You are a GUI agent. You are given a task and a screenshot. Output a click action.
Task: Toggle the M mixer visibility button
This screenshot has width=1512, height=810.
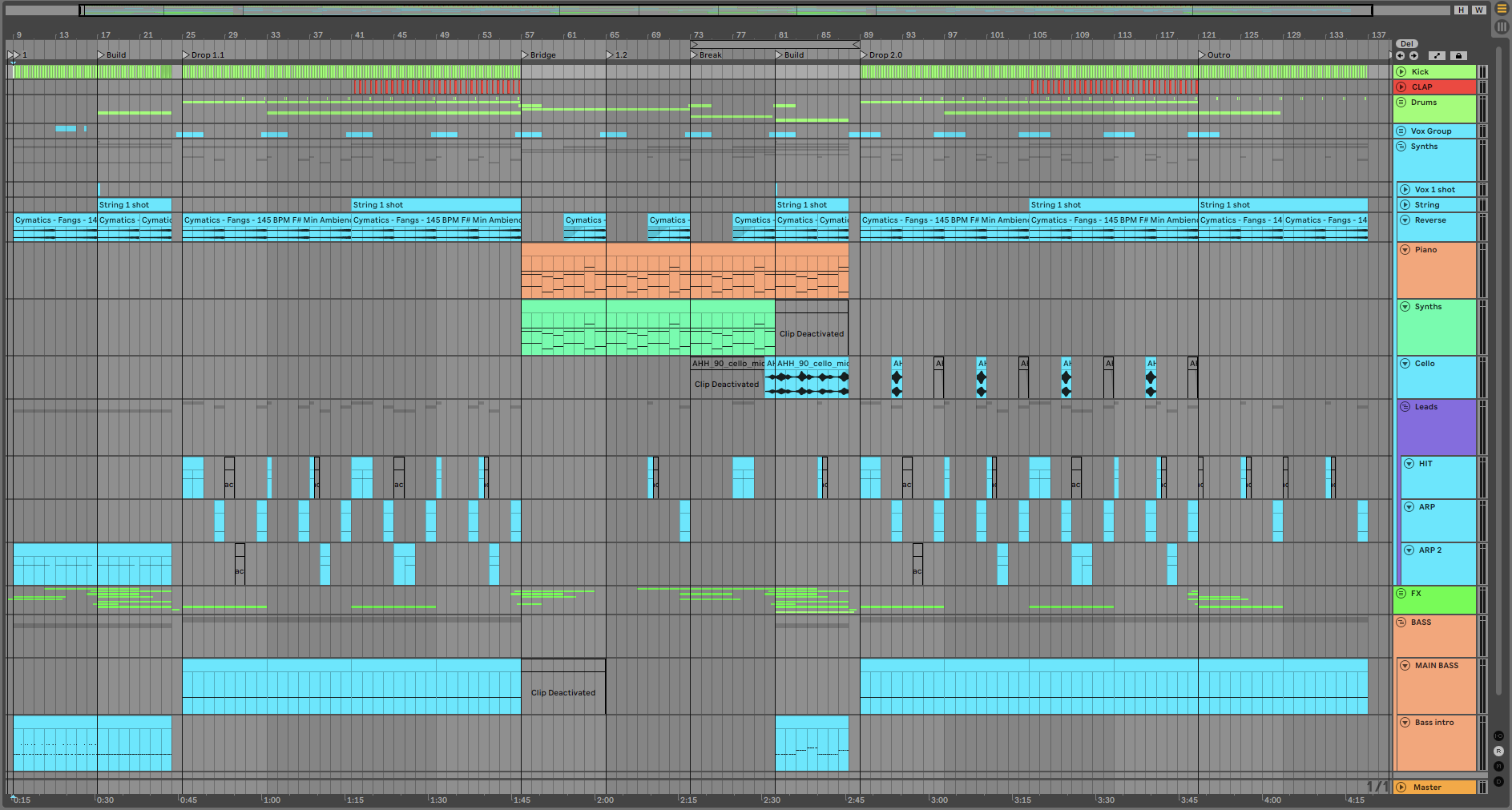tap(1498, 767)
